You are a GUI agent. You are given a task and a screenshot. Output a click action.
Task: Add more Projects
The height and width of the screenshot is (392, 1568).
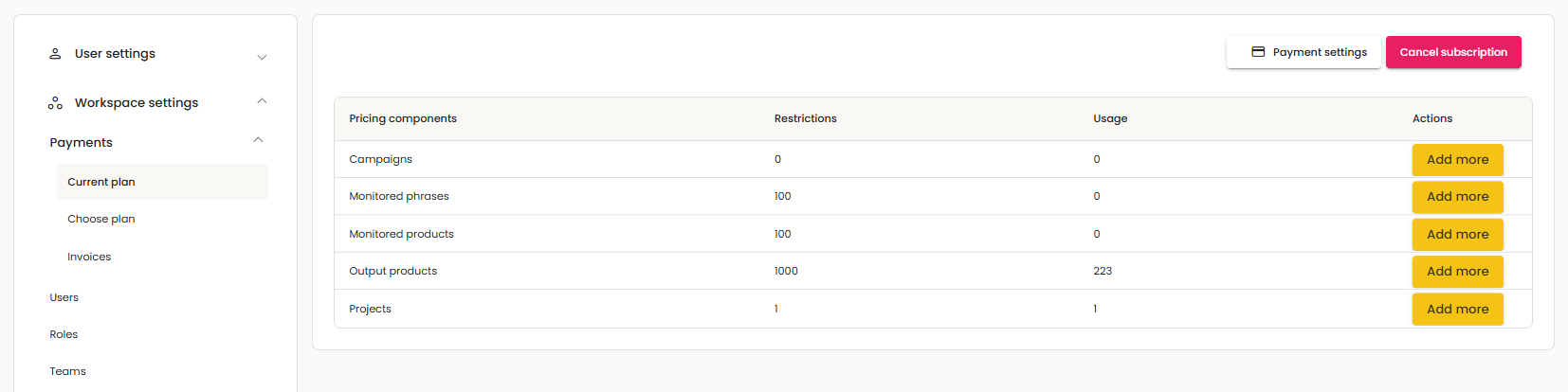pos(1457,310)
